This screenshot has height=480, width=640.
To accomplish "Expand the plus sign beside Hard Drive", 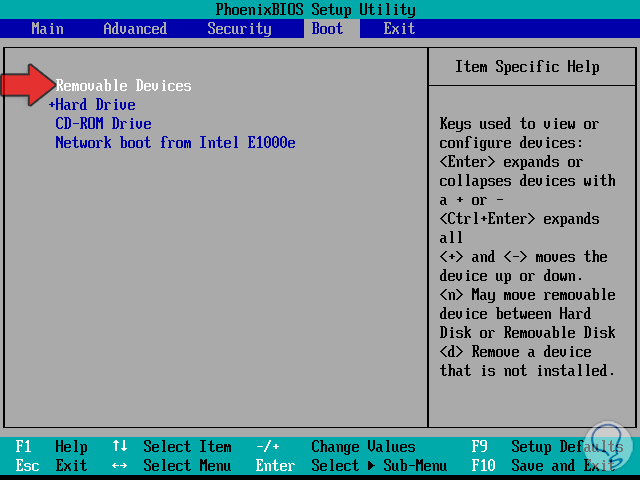I will pos(51,105).
